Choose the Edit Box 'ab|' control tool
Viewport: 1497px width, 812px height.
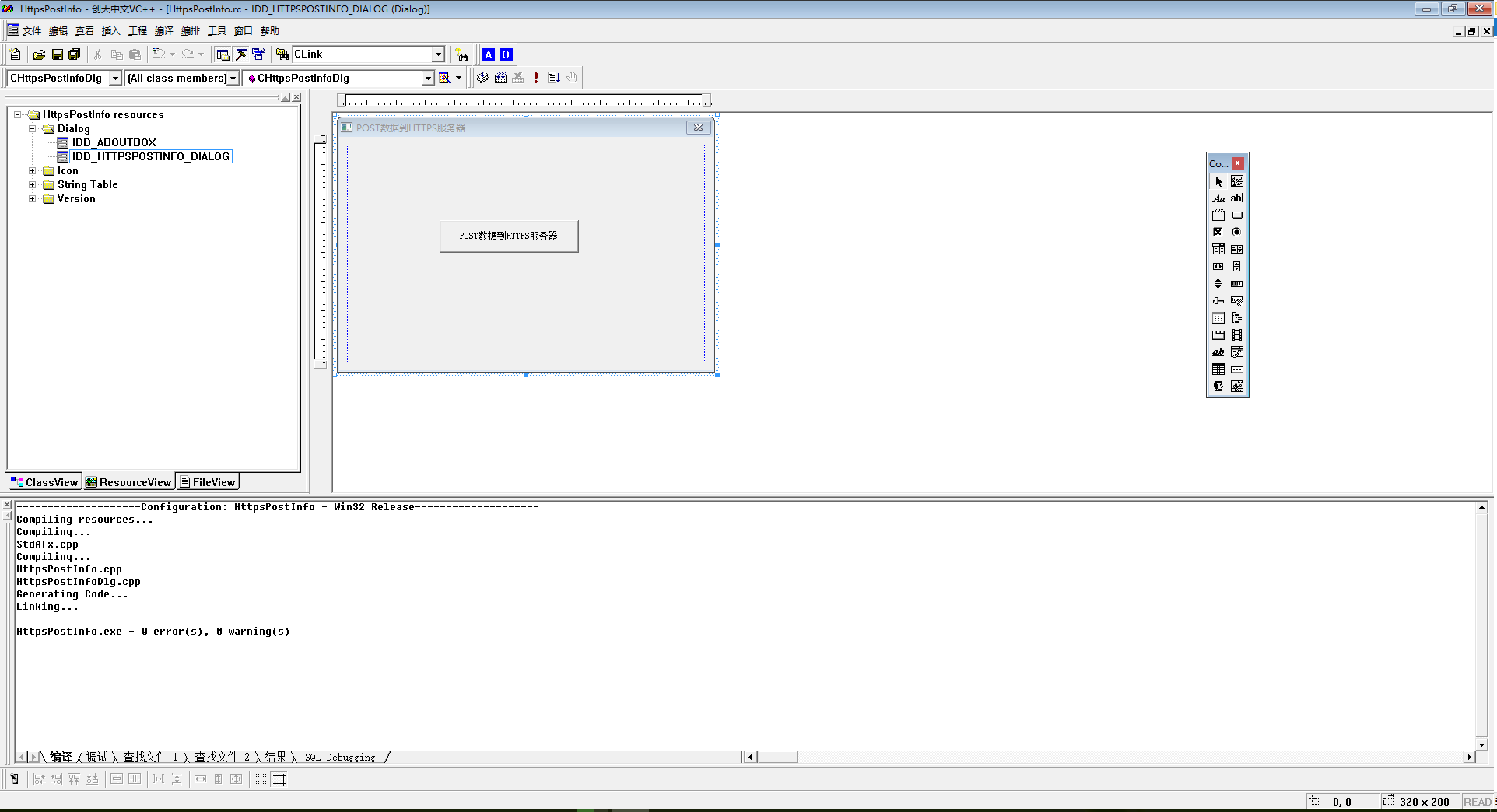coord(1236,198)
